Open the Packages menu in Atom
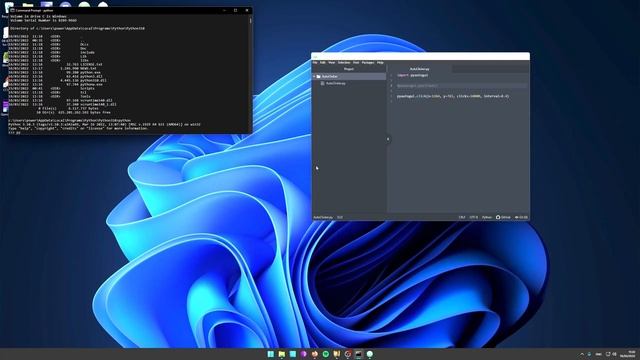The width and height of the screenshot is (640, 360). 368,62
